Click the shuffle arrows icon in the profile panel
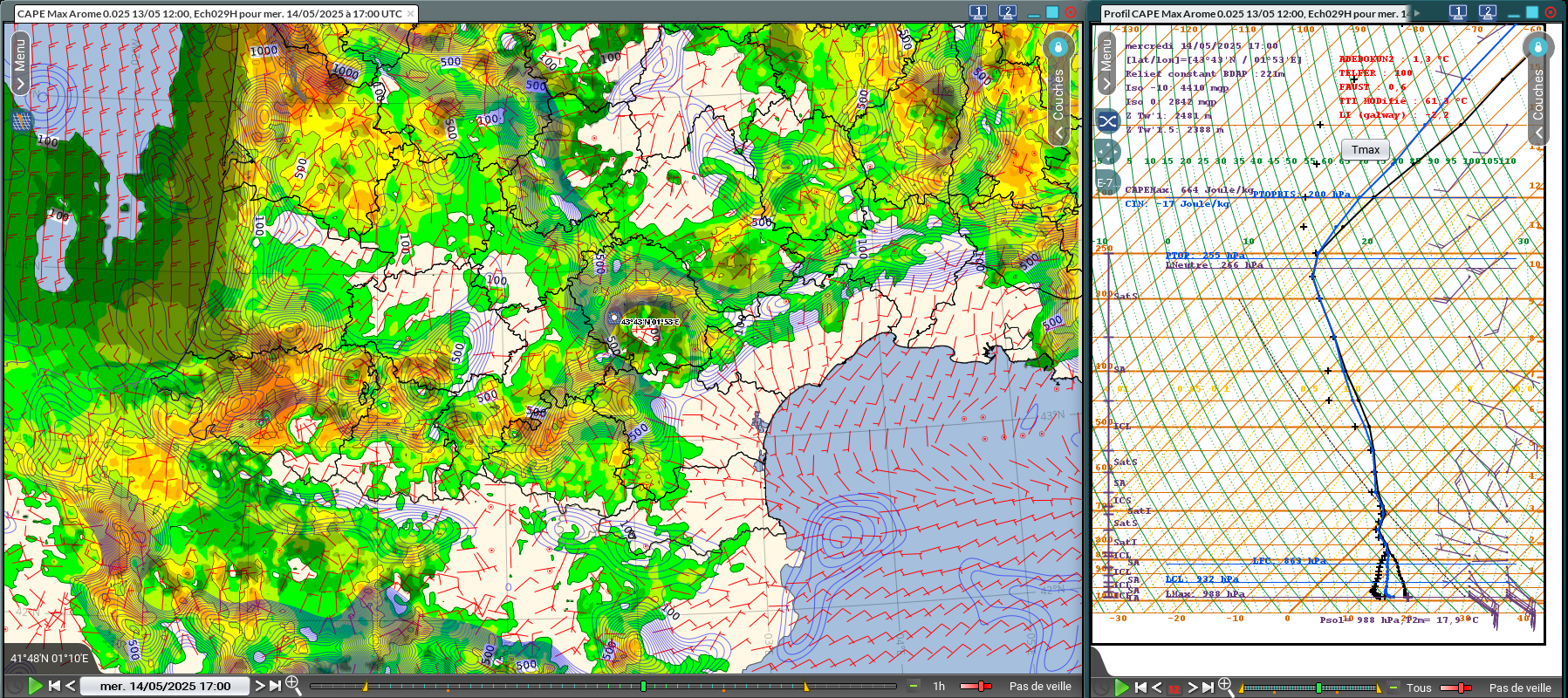The height and width of the screenshot is (698, 1568). [1107, 121]
